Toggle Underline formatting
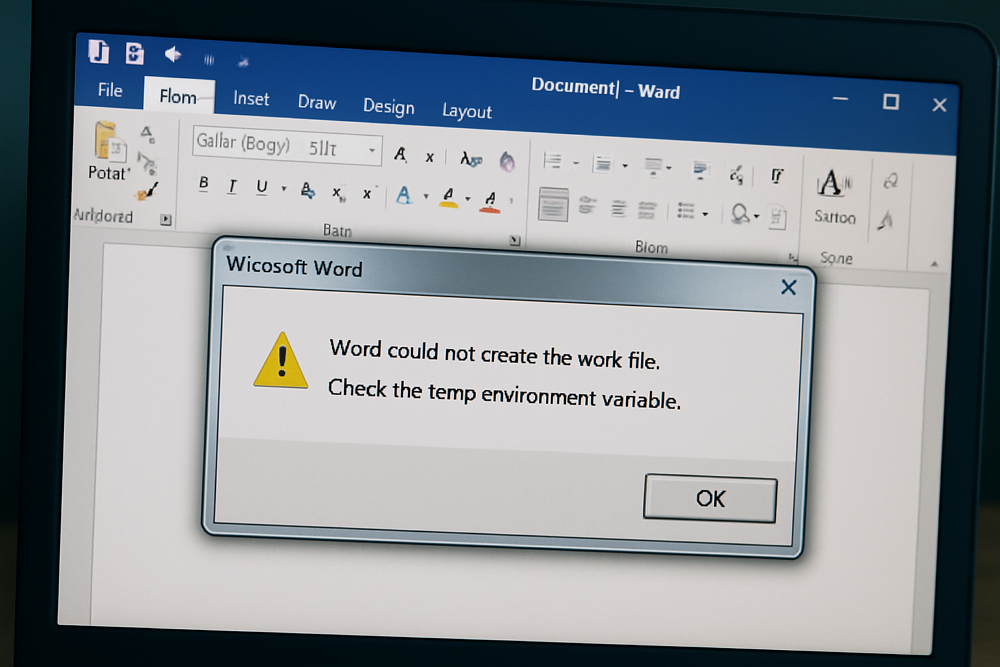 [261, 187]
